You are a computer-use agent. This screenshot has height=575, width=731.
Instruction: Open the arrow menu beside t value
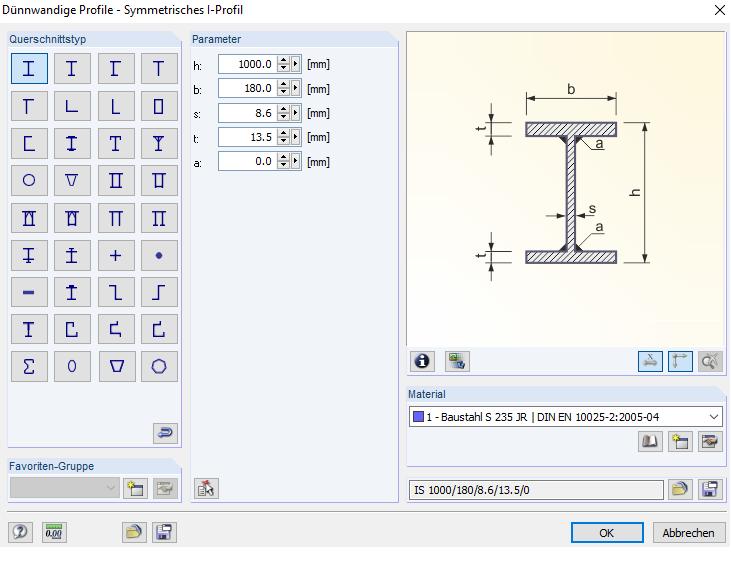296,137
